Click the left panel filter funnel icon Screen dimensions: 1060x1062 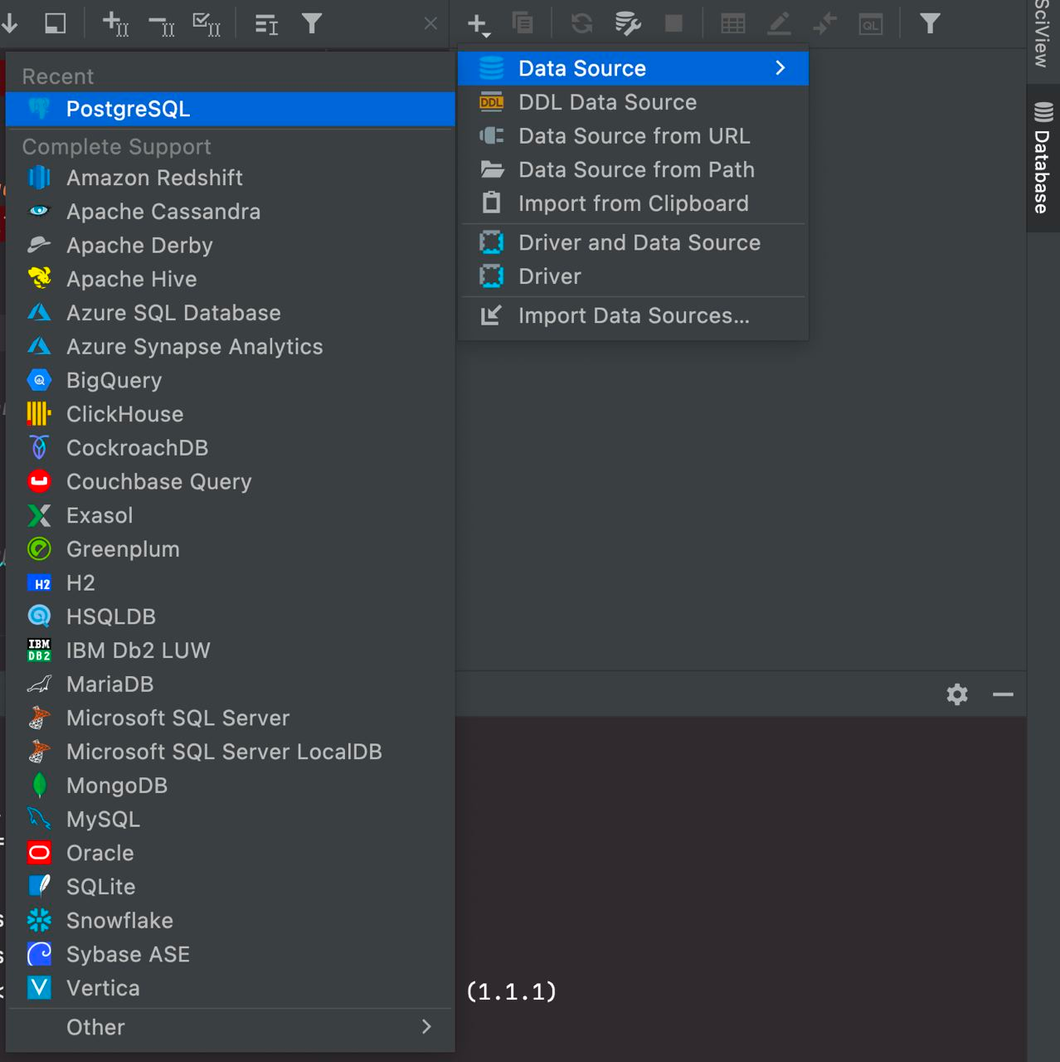click(x=312, y=24)
